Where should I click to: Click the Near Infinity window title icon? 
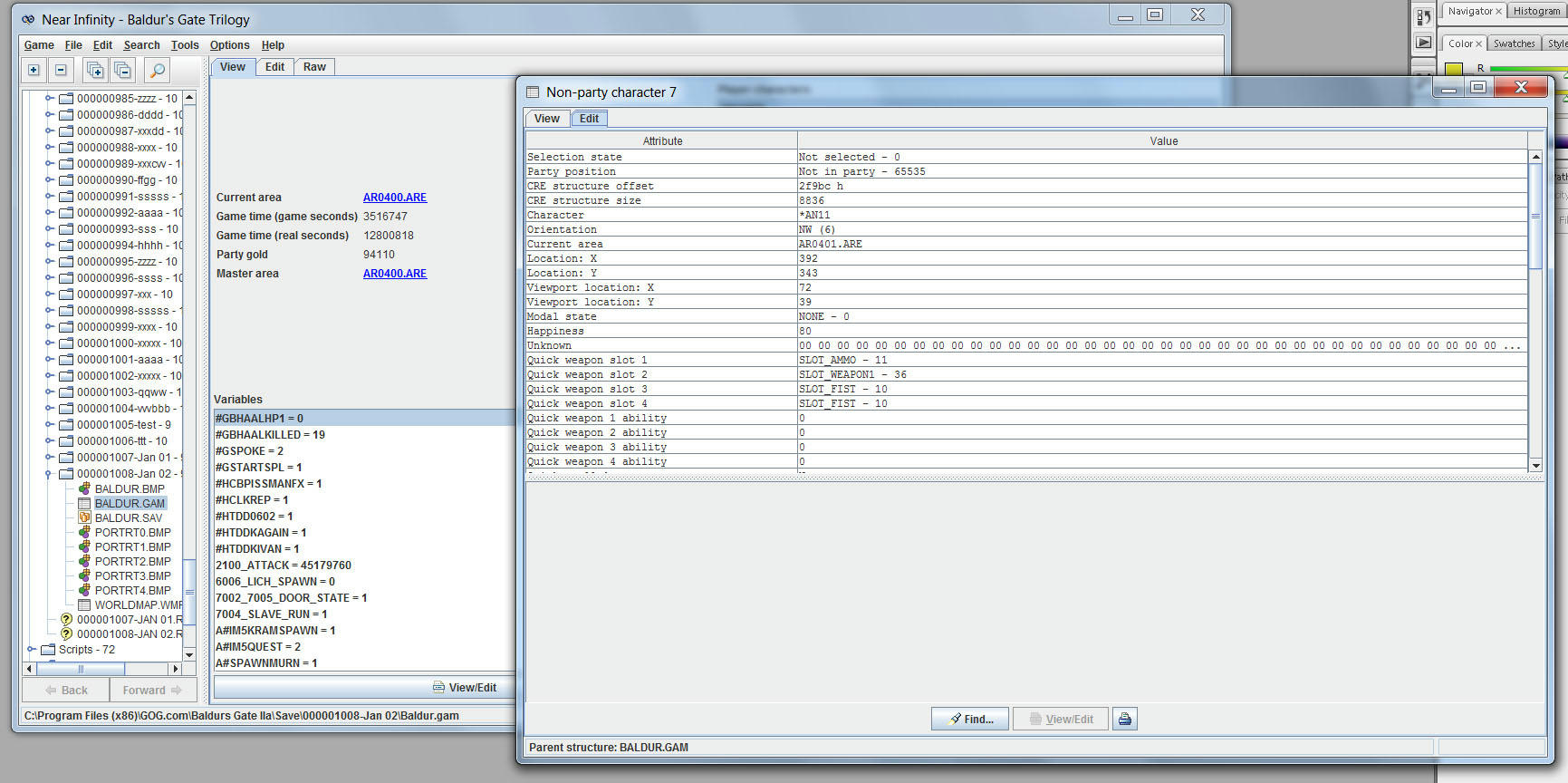(28, 19)
